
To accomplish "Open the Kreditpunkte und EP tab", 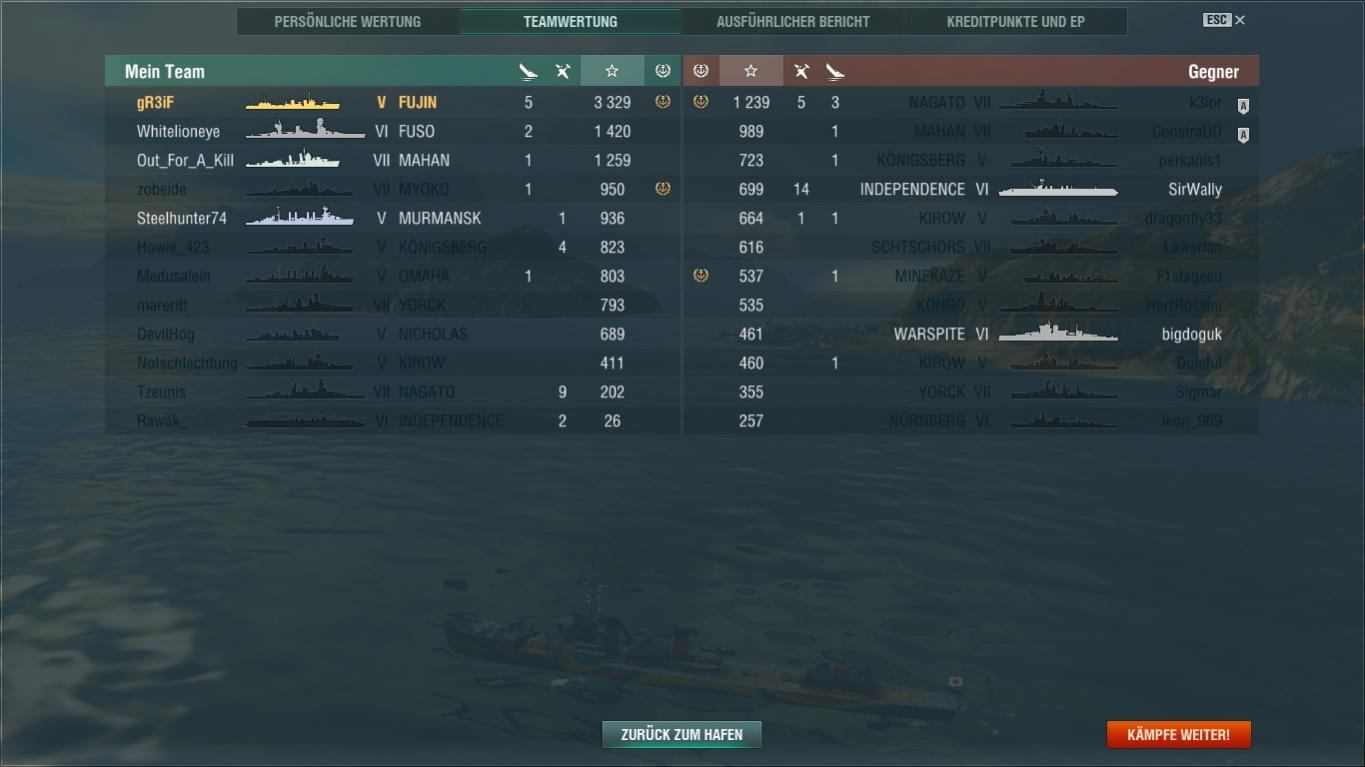I will pos(1016,21).
